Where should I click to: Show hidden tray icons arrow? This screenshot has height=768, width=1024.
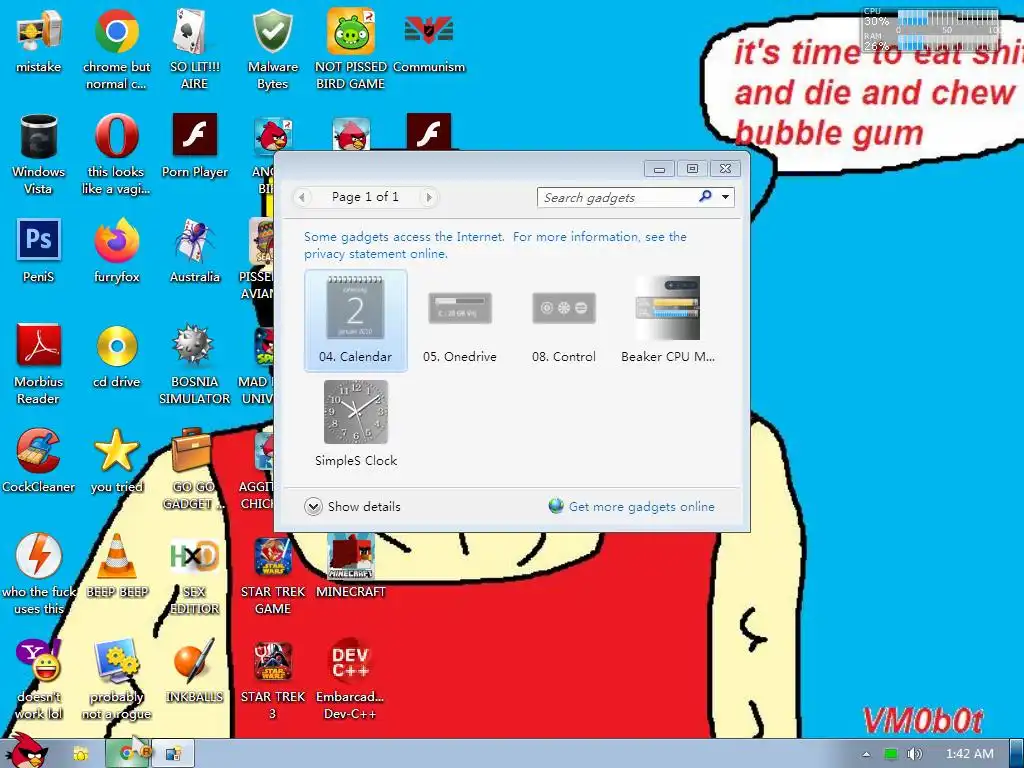click(x=866, y=754)
